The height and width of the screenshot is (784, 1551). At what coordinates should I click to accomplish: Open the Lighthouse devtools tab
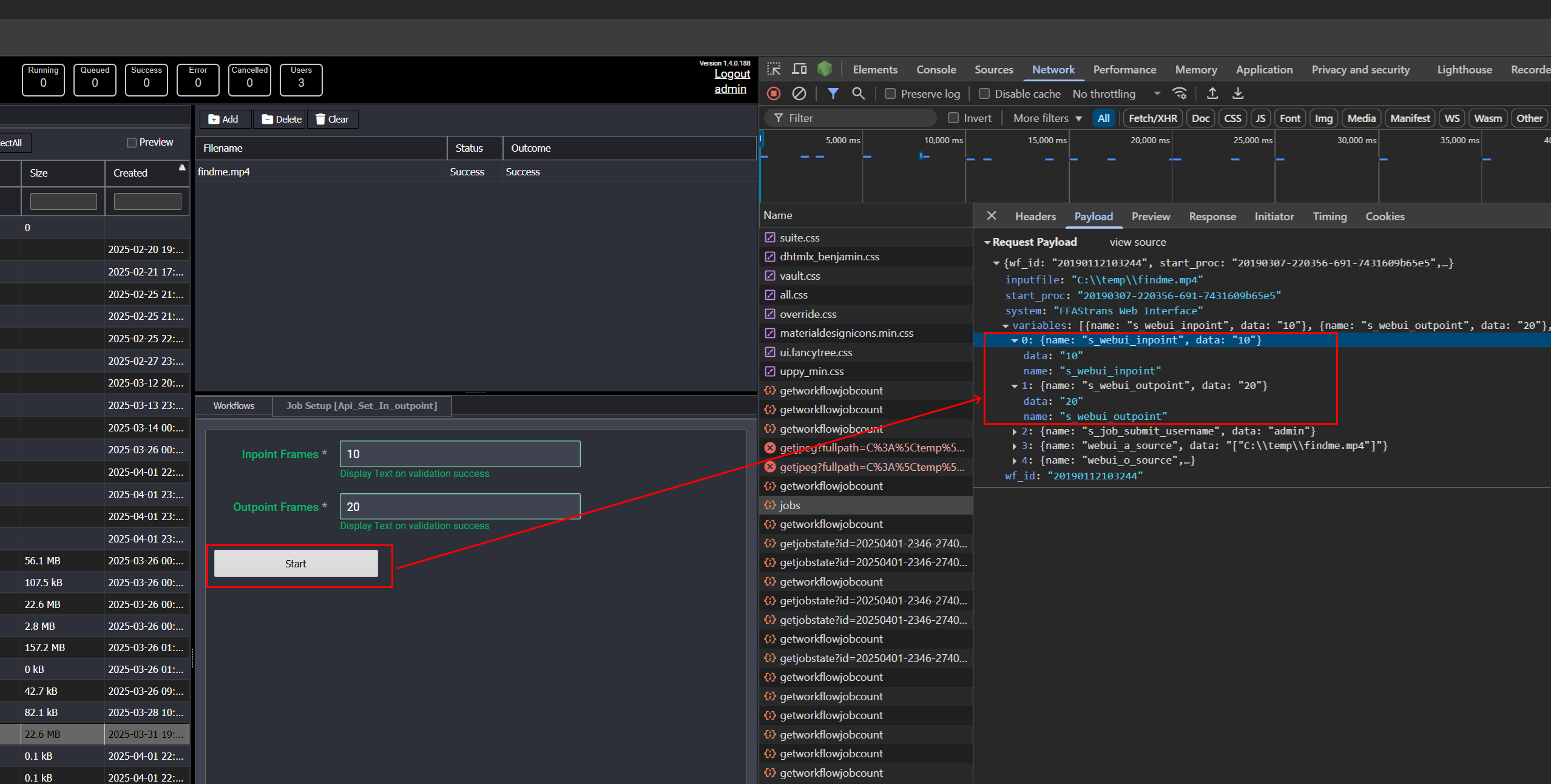1464,69
